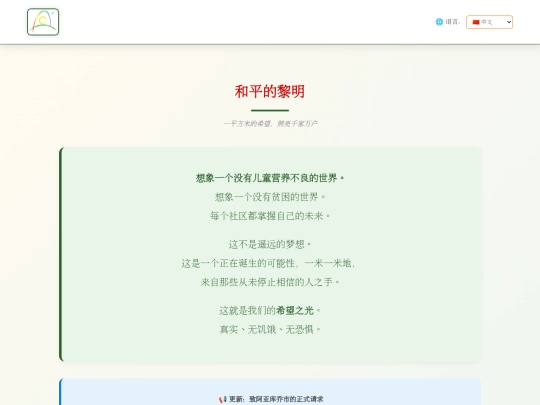Click the line 真实、无饥饿、无恐惧
The image size is (540, 405).
click(270, 330)
